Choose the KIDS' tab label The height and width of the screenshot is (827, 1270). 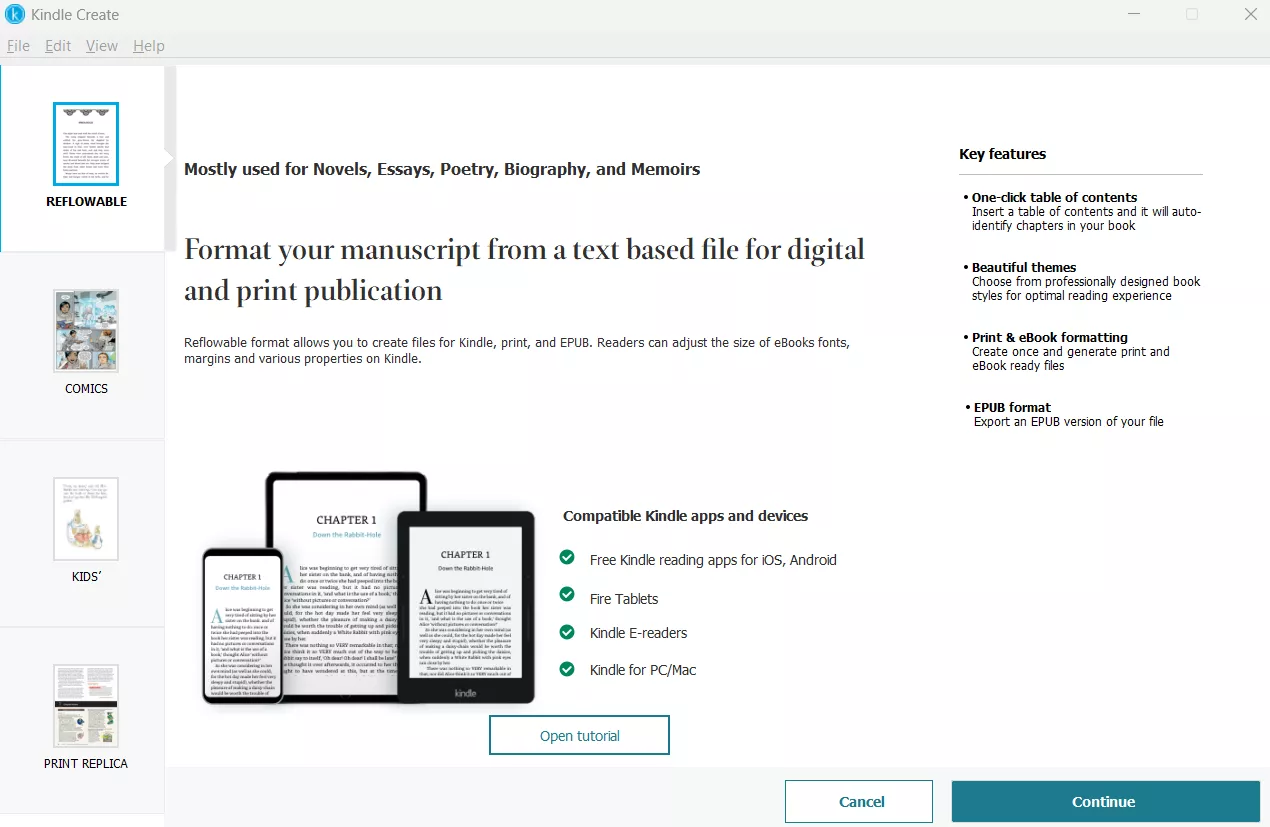click(x=86, y=576)
